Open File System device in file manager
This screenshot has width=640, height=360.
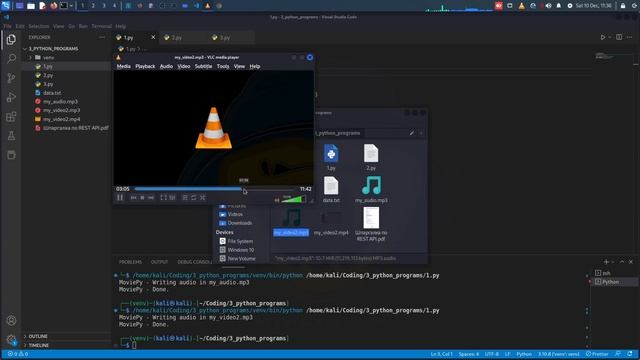point(236,241)
